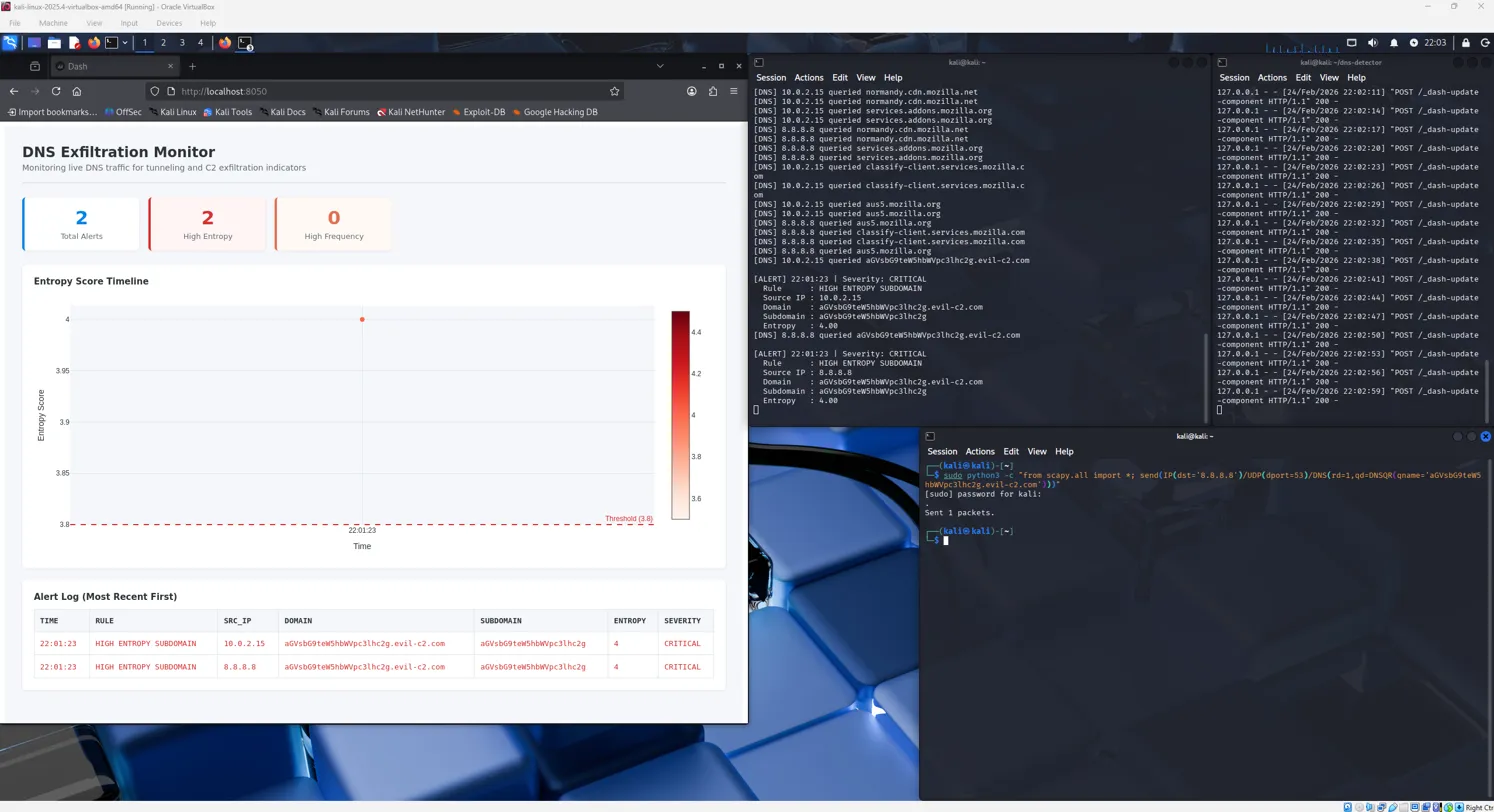Go to Firefox home page
Image resolution: width=1494 pixels, height=812 pixels.
point(77,91)
